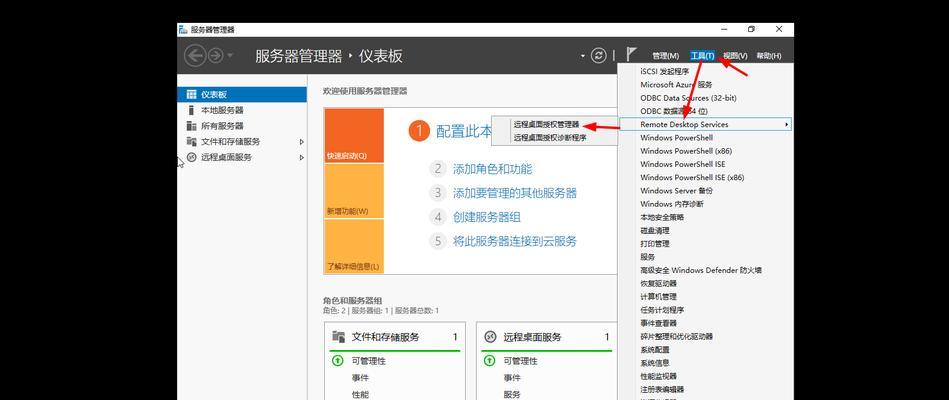Click the 添加要管理的其他服务器 link

coord(514,193)
